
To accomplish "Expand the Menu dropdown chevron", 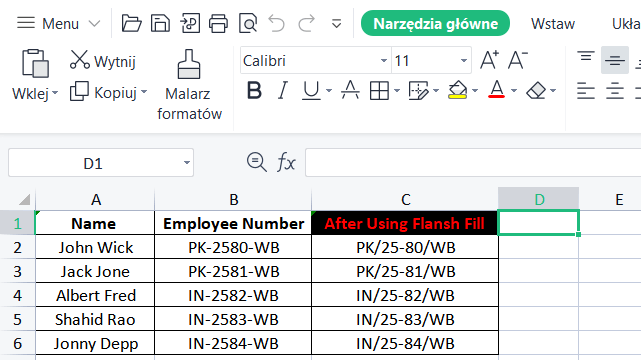I will [x=94, y=24].
